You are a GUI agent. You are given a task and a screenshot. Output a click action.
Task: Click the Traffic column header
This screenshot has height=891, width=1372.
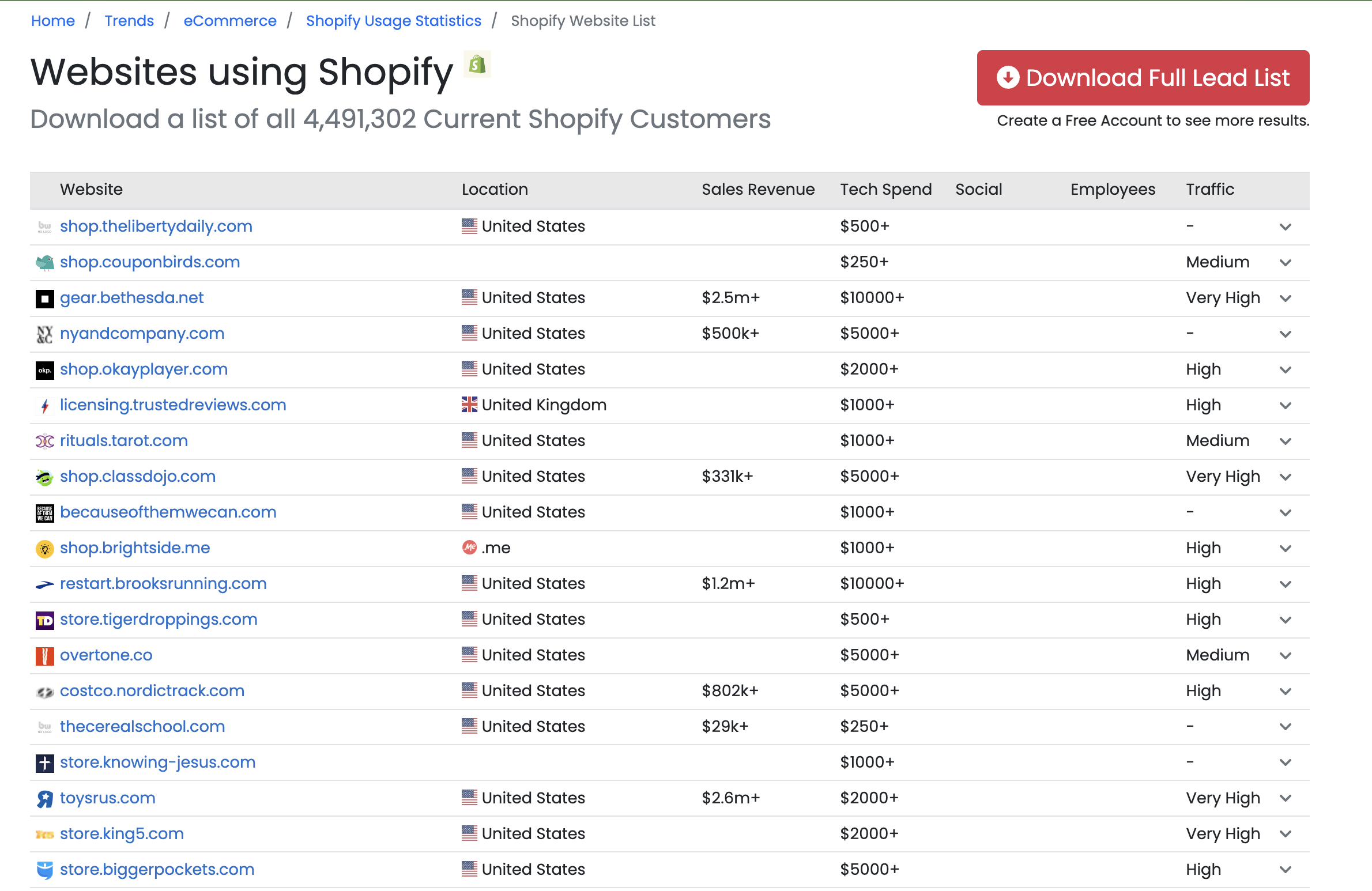(1209, 190)
